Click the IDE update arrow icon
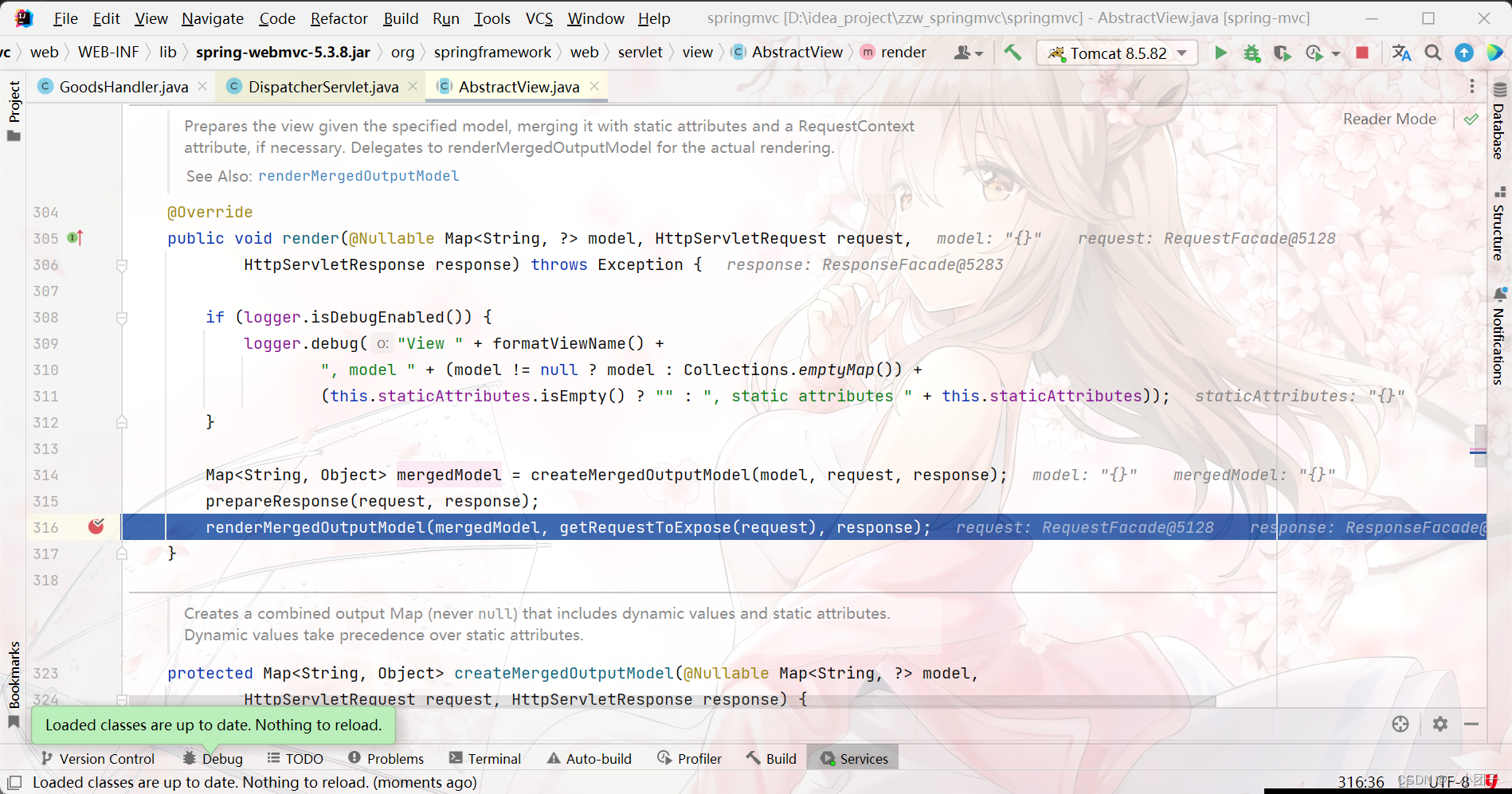The width and height of the screenshot is (1512, 794). tap(1464, 53)
